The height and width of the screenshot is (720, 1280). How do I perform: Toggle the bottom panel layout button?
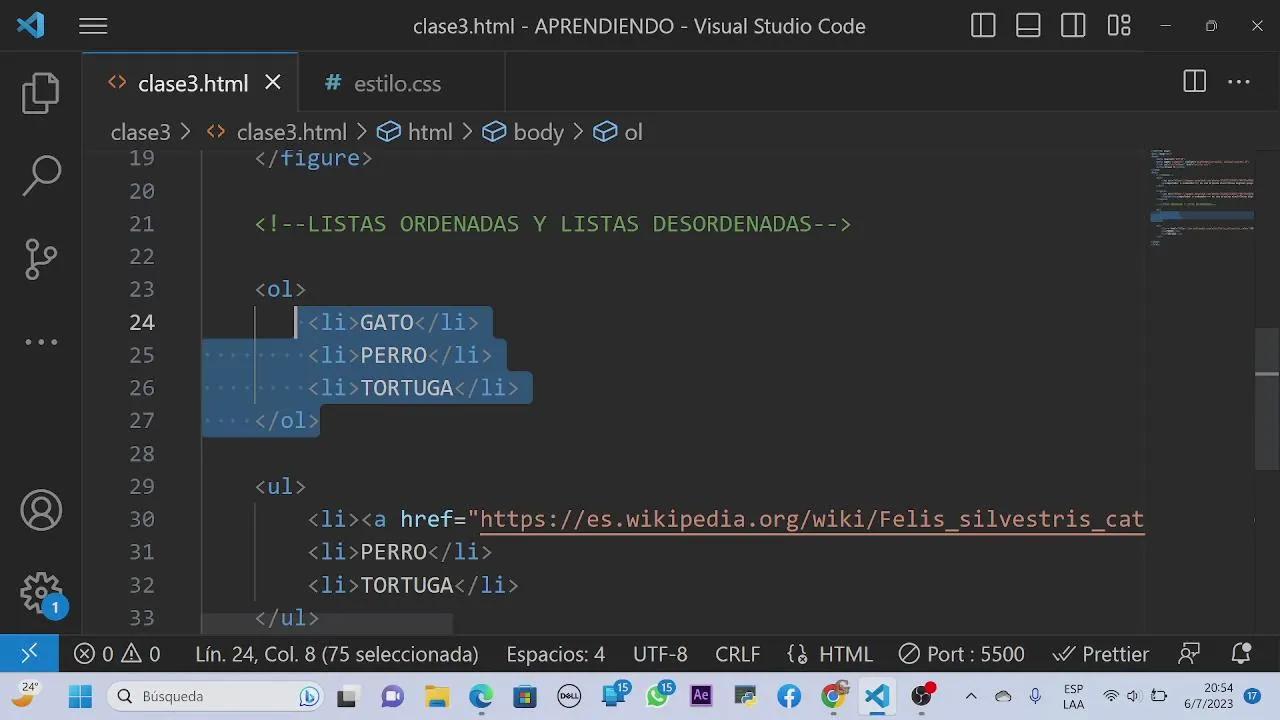(x=1028, y=27)
